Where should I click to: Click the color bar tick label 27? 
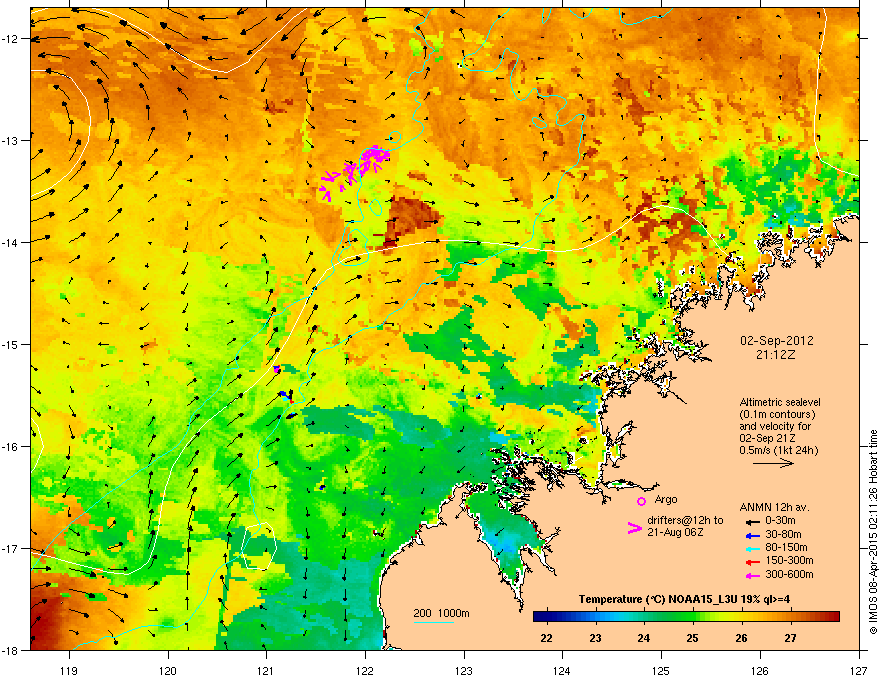790,638
